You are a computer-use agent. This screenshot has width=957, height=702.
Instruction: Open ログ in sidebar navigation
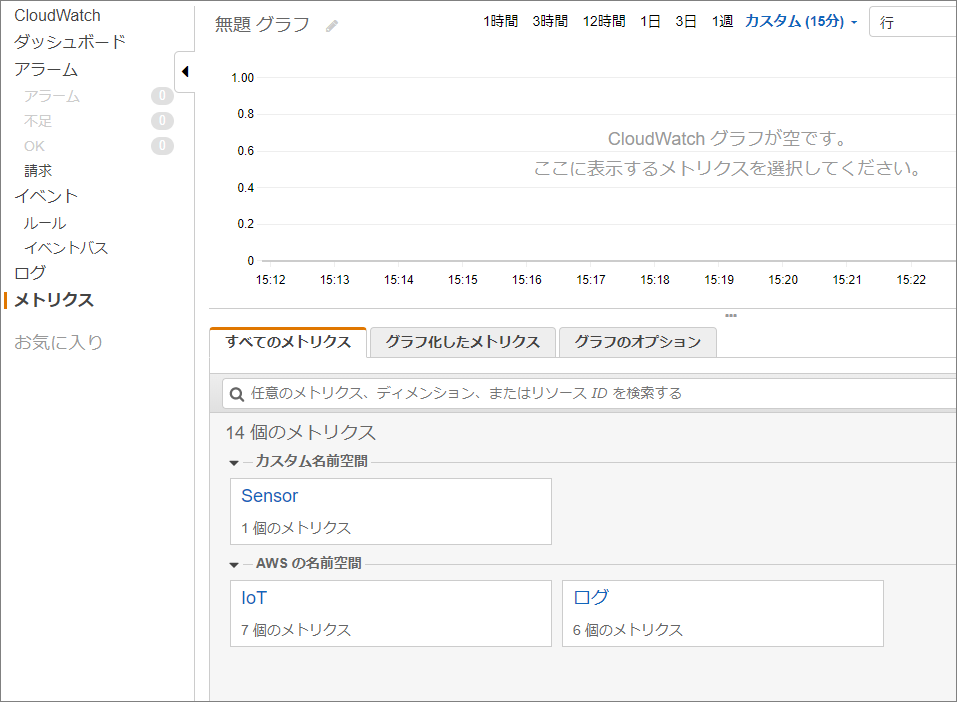coord(30,273)
